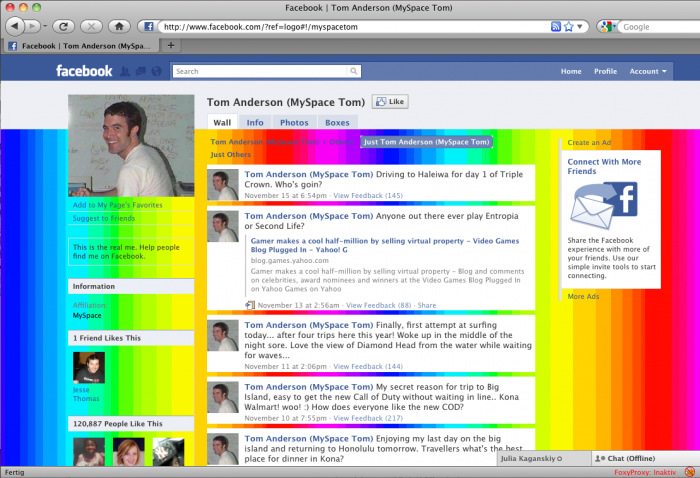This screenshot has width=700, height=478.
Task: Switch to the Wall tab
Action: (x=222, y=122)
